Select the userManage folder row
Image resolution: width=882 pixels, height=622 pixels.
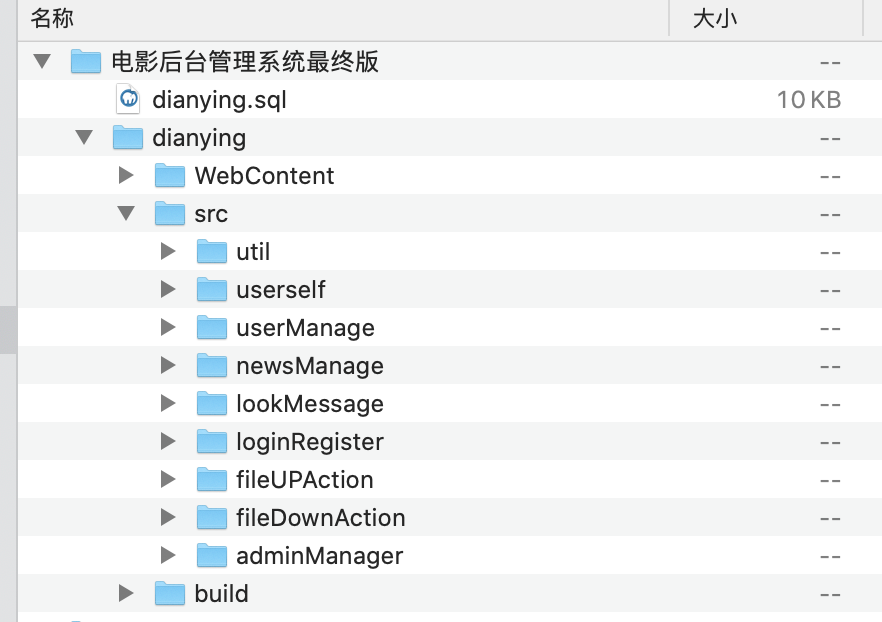[x=450, y=327]
